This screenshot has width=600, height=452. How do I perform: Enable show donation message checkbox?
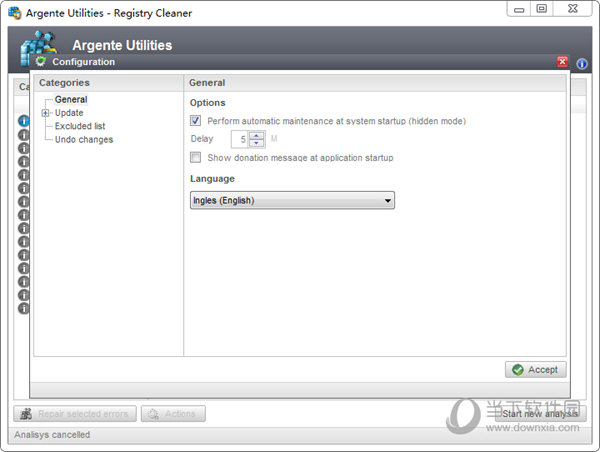pyautogui.click(x=196, y=157)
